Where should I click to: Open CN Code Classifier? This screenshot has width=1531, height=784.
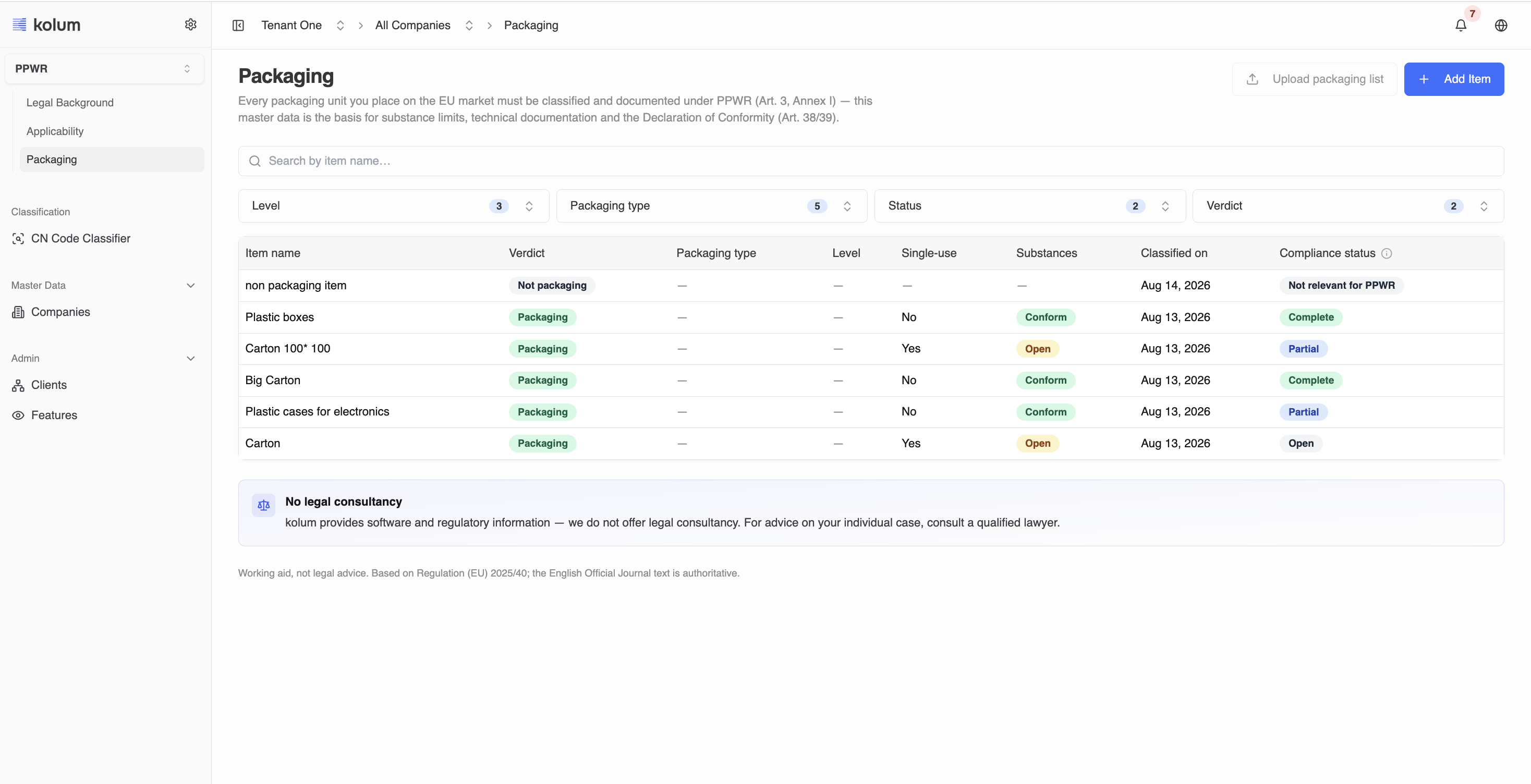click(80, 238)
